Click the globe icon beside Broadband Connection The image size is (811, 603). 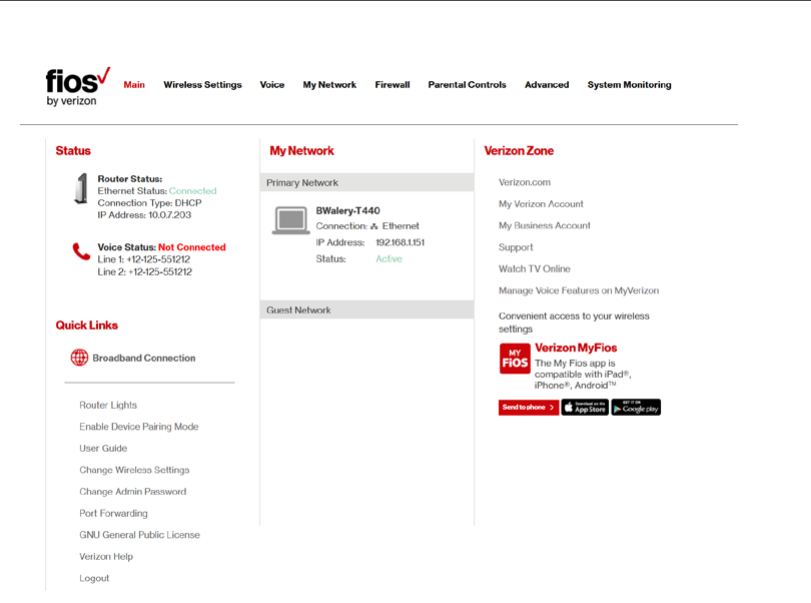[79, 357]
